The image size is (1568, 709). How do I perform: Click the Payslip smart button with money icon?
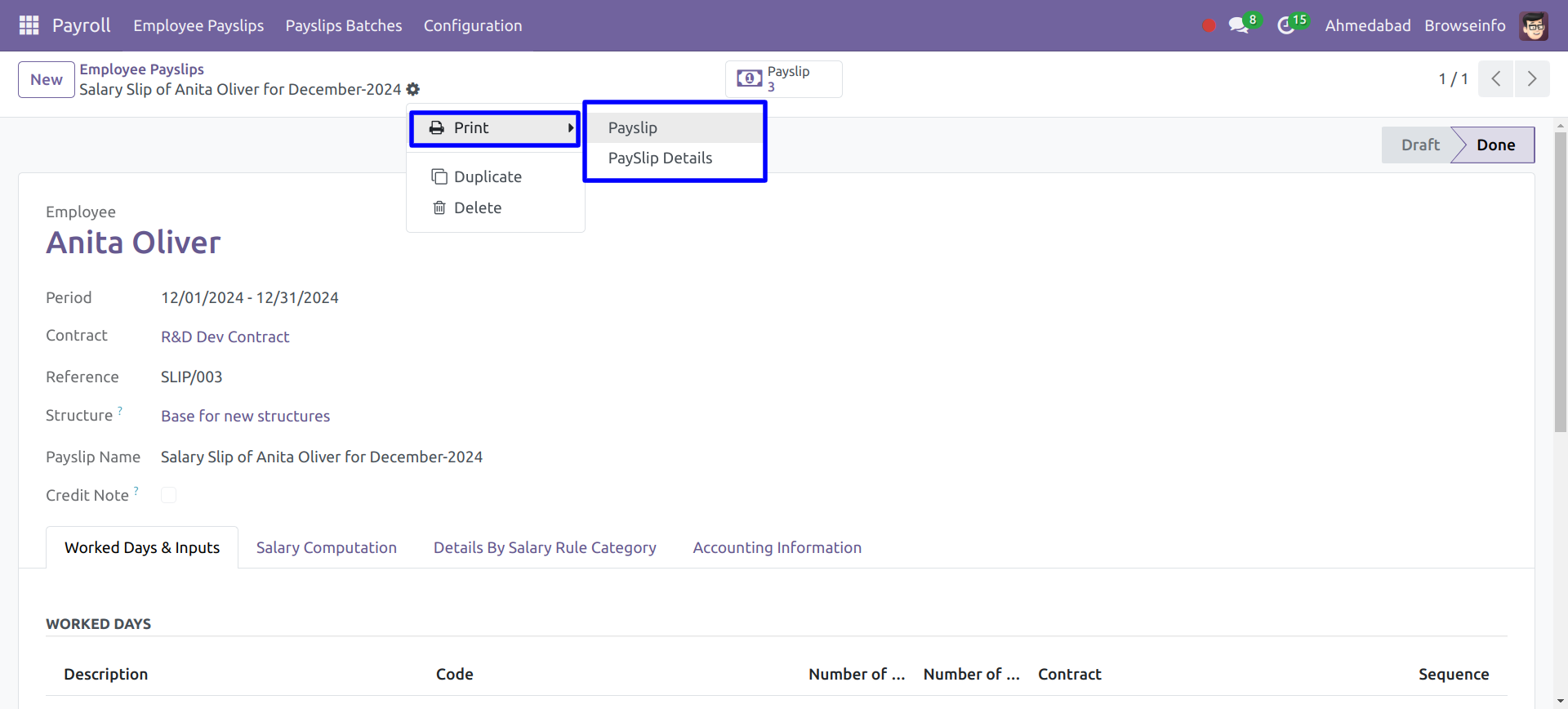click(x=783, y=79)
